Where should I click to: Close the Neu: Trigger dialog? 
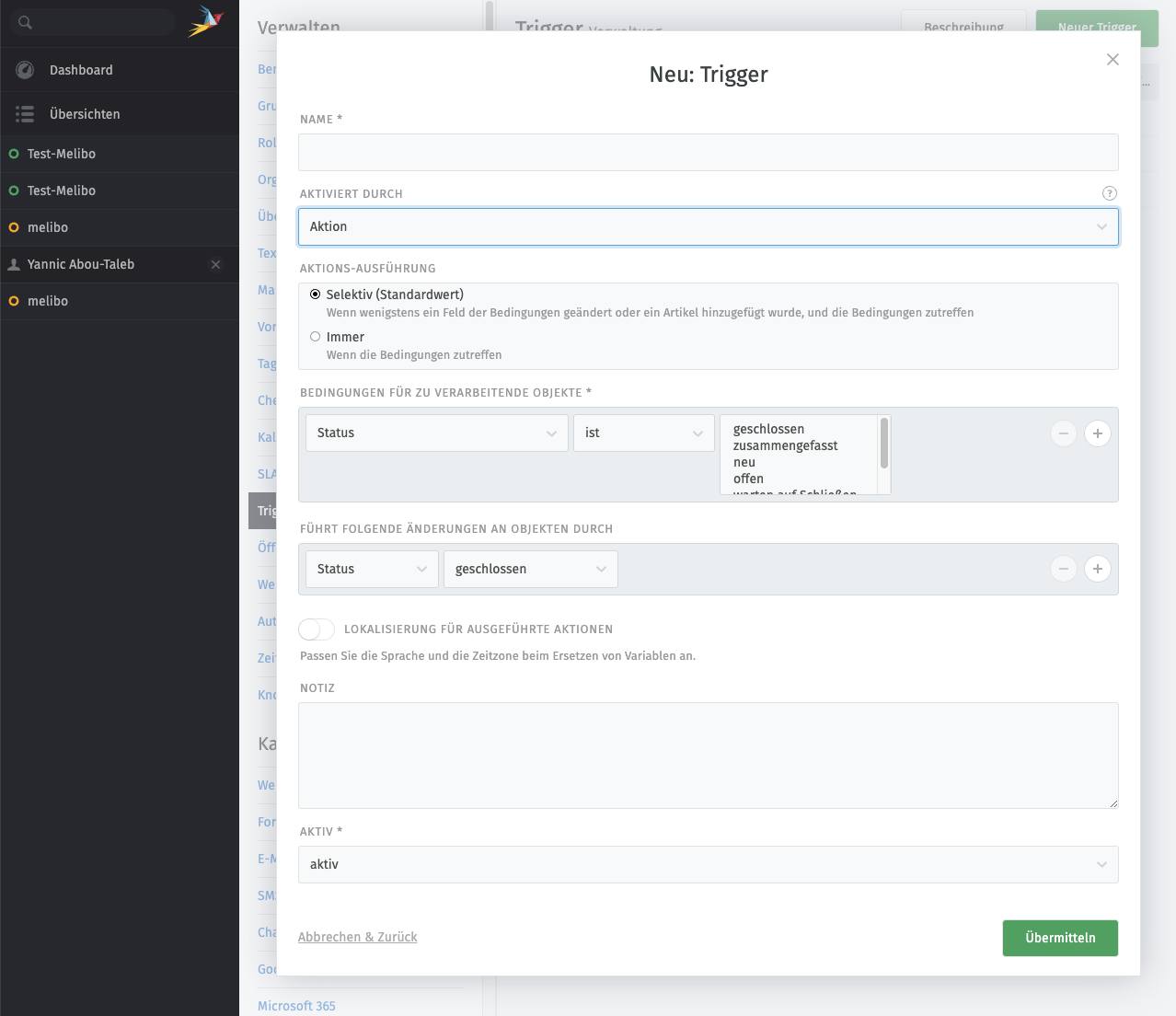point(1113,60)
